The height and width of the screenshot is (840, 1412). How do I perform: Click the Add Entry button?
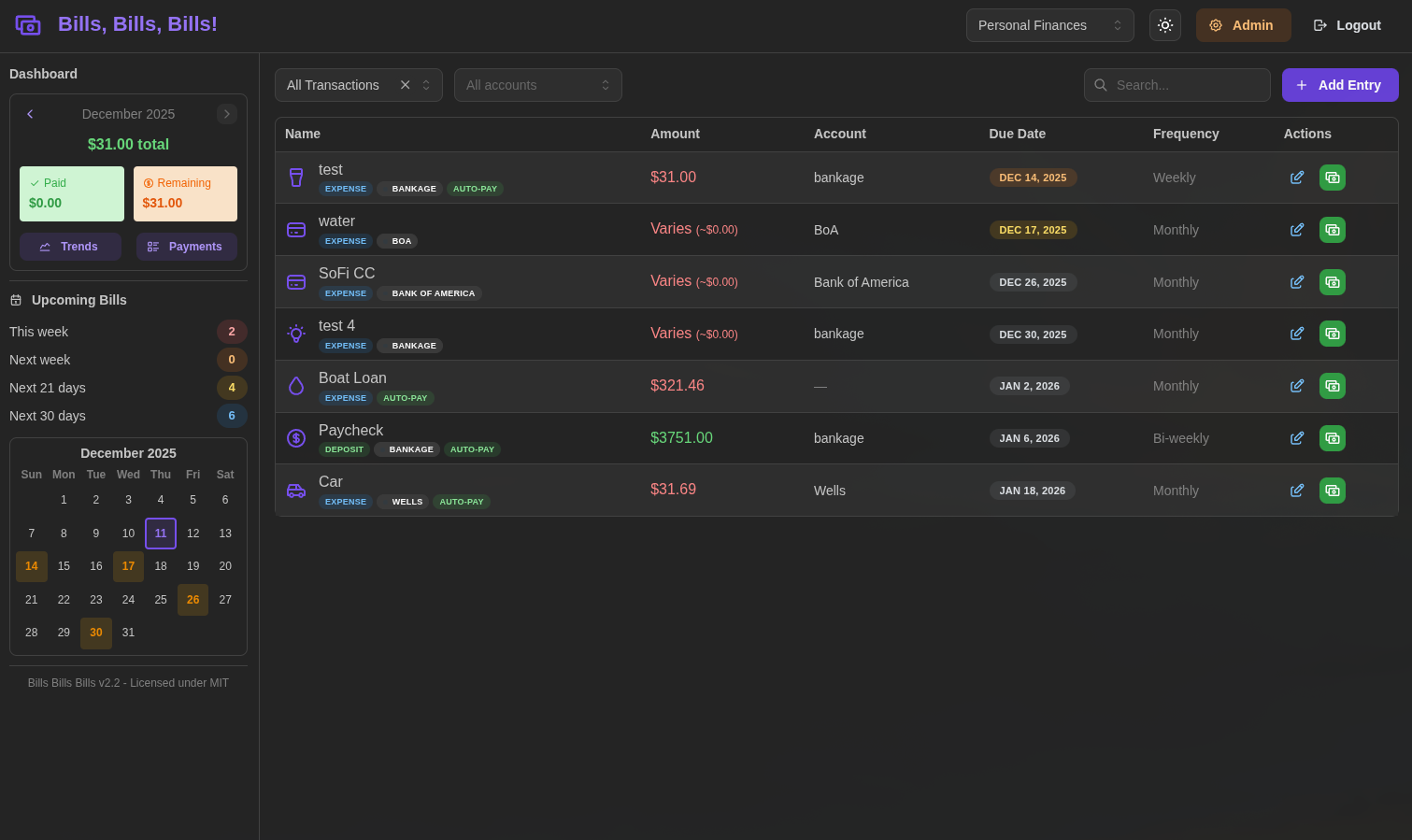(x=1340, y=85)
